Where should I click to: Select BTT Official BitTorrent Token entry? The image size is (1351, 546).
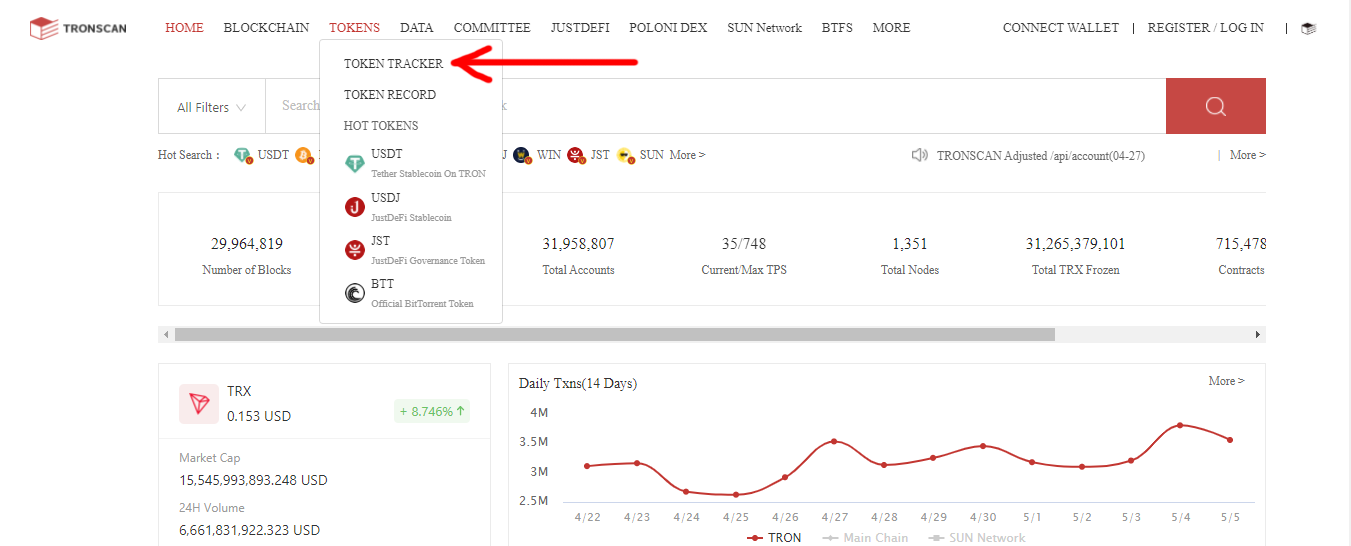(411, 293)
